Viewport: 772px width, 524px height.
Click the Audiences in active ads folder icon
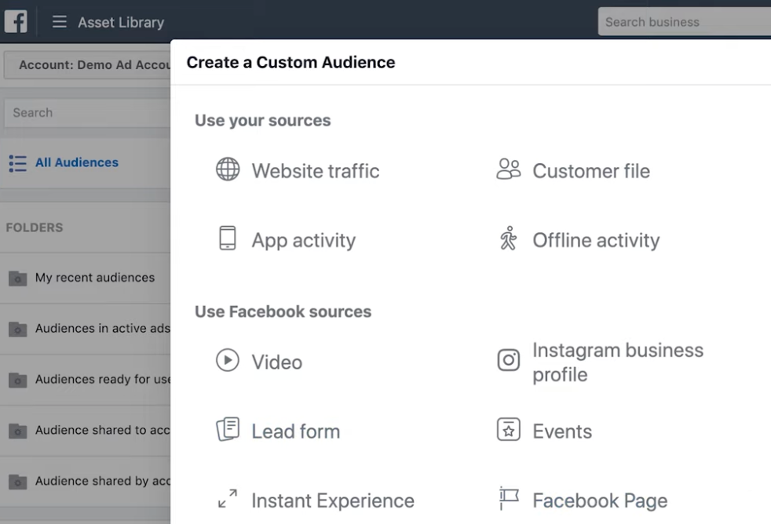(x=18, y=329)
